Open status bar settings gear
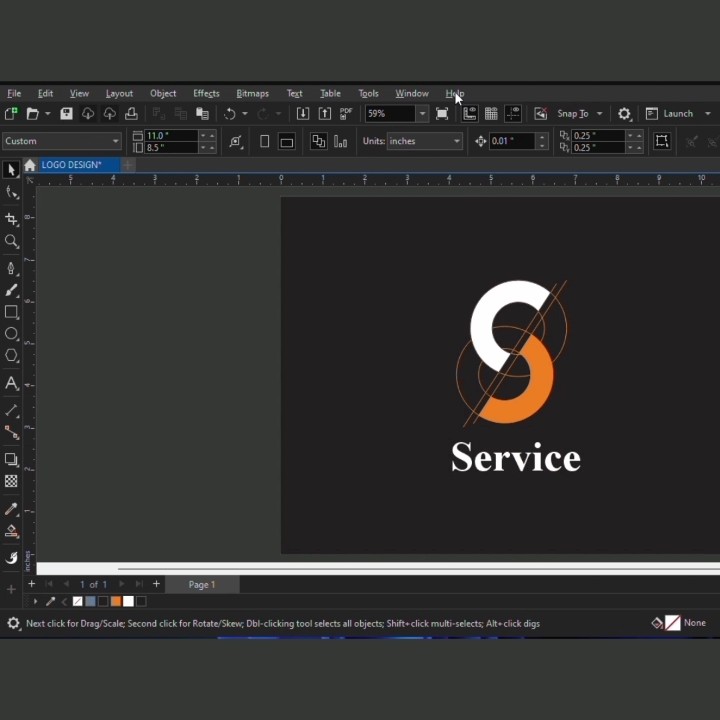 13,623
